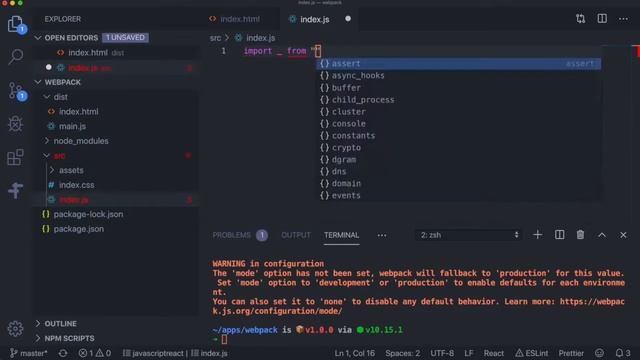Click the ESLint status bar item
Viewport: 640px width, 360px height.
point(531,353)
